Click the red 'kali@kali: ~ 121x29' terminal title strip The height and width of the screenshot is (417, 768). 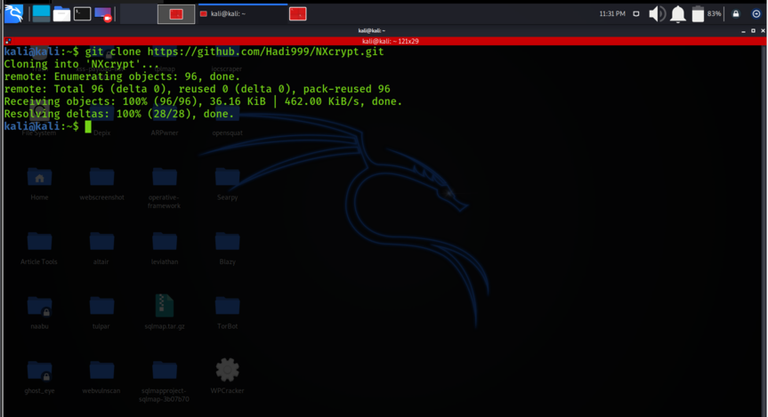(x=390, y=41)
